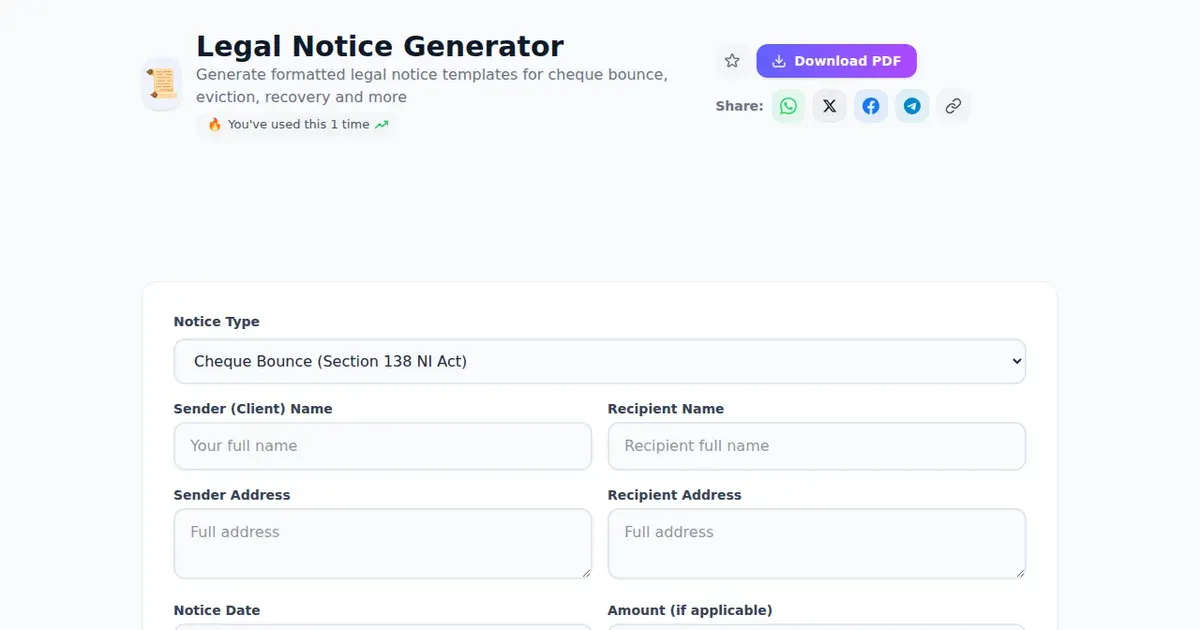Share via Telegram icon
1200x630 pixels.
coord(912,106)
